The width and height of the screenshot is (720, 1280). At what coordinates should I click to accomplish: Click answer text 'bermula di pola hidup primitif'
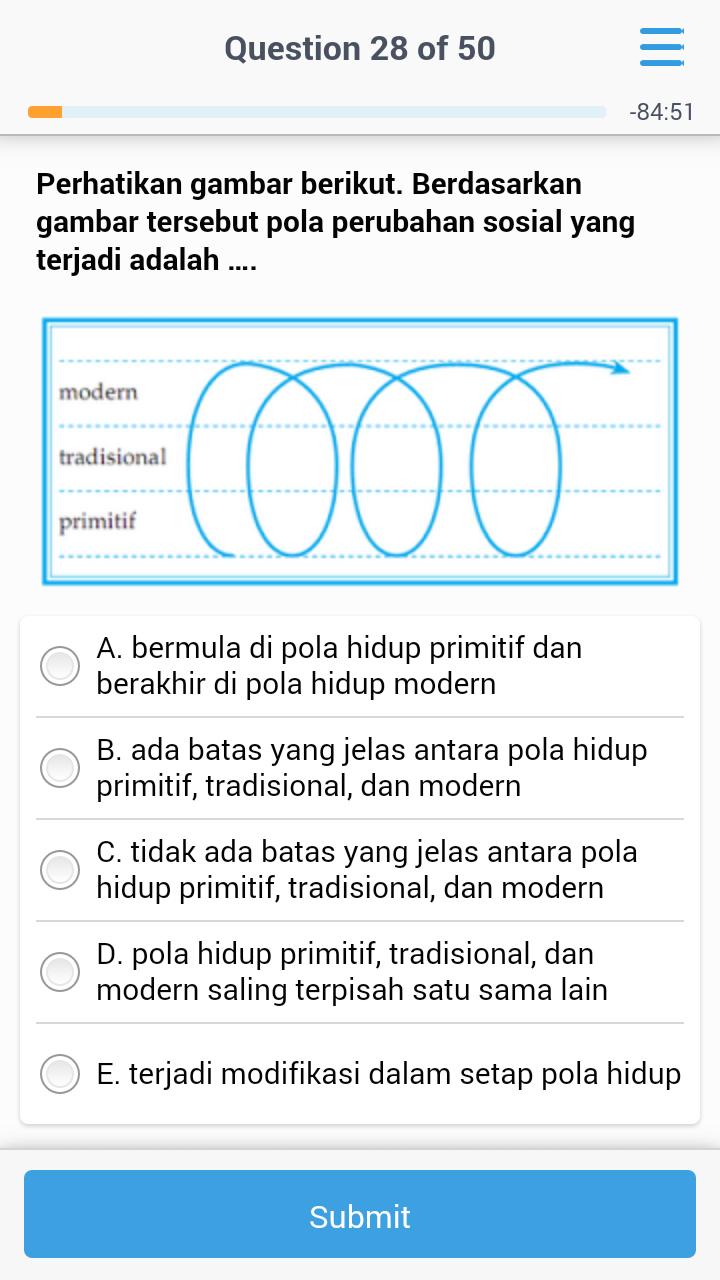point(339,648)
